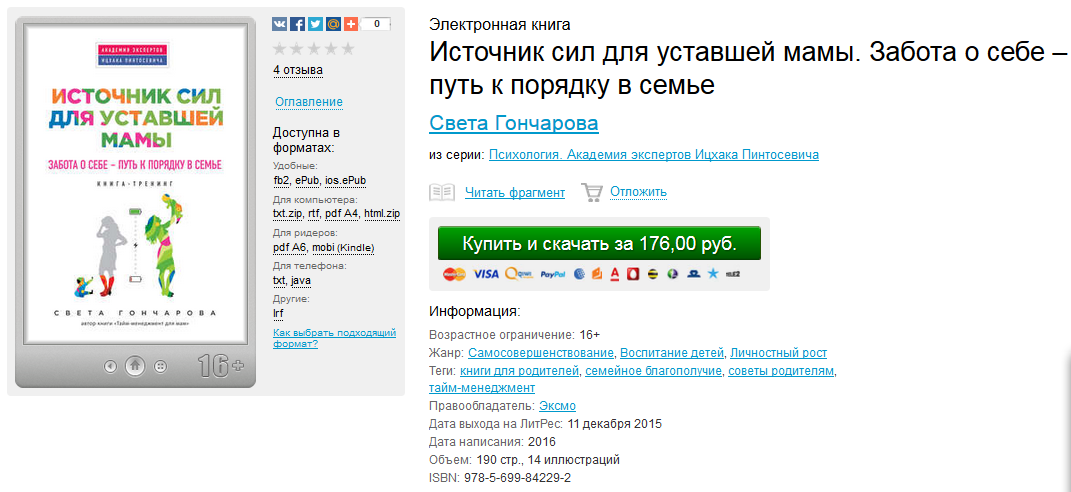
Task: Choose the rtf format
Action: 312,213
